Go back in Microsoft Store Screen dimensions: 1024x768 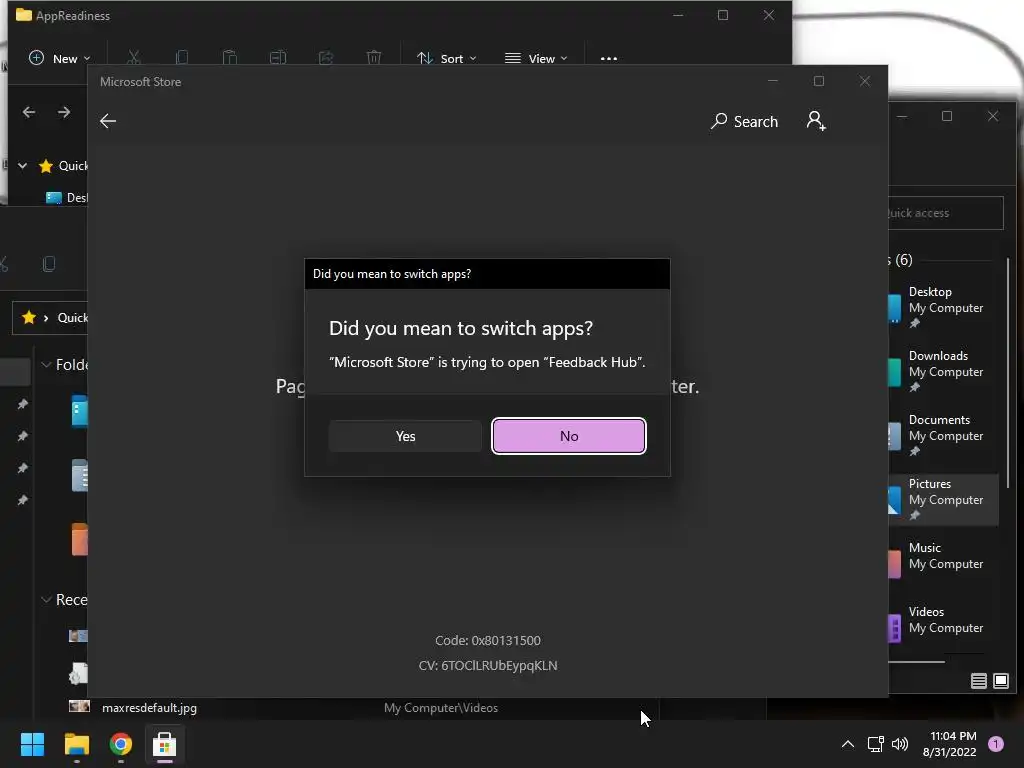tap(108, 121)
